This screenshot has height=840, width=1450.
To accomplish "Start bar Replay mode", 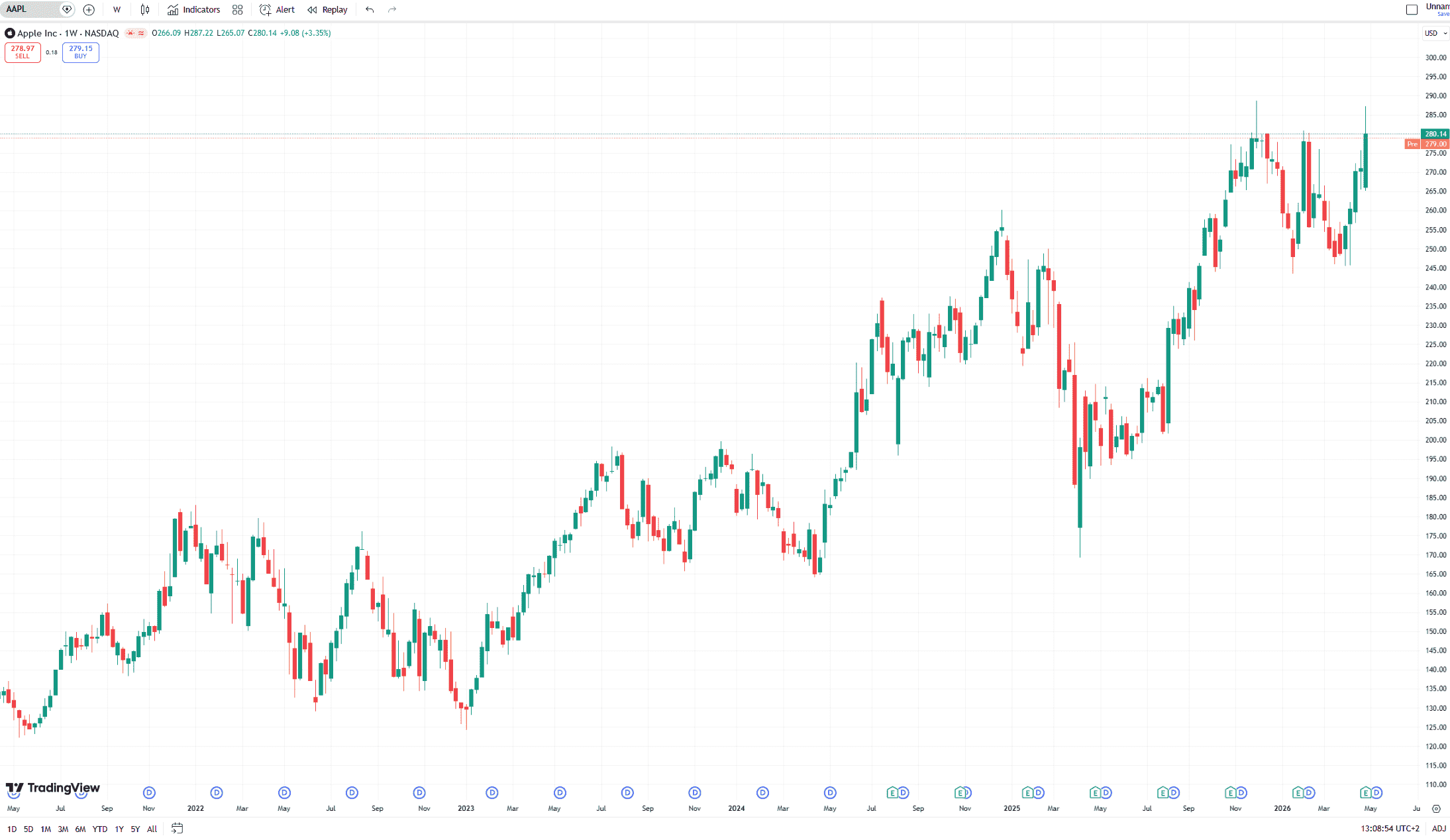I will [328, 9].
